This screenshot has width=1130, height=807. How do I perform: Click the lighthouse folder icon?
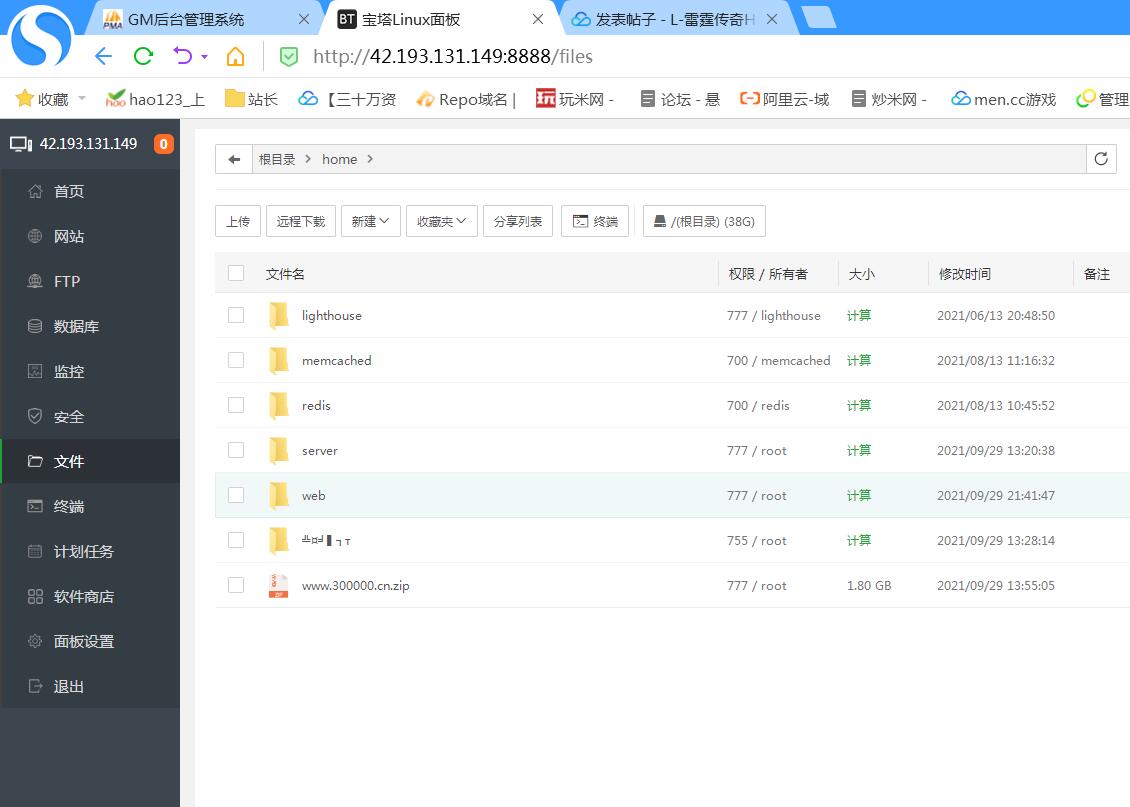[x=278, y=316]
